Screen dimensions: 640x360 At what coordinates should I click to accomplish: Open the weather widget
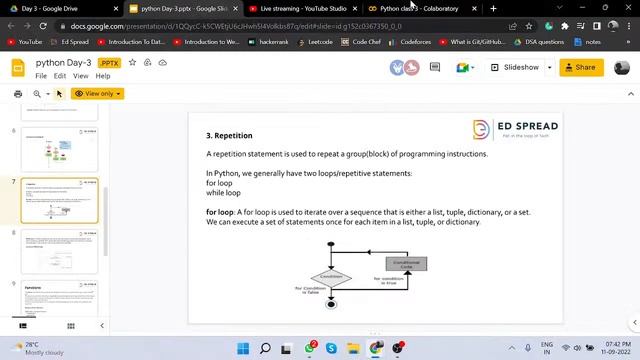point(38,348)
